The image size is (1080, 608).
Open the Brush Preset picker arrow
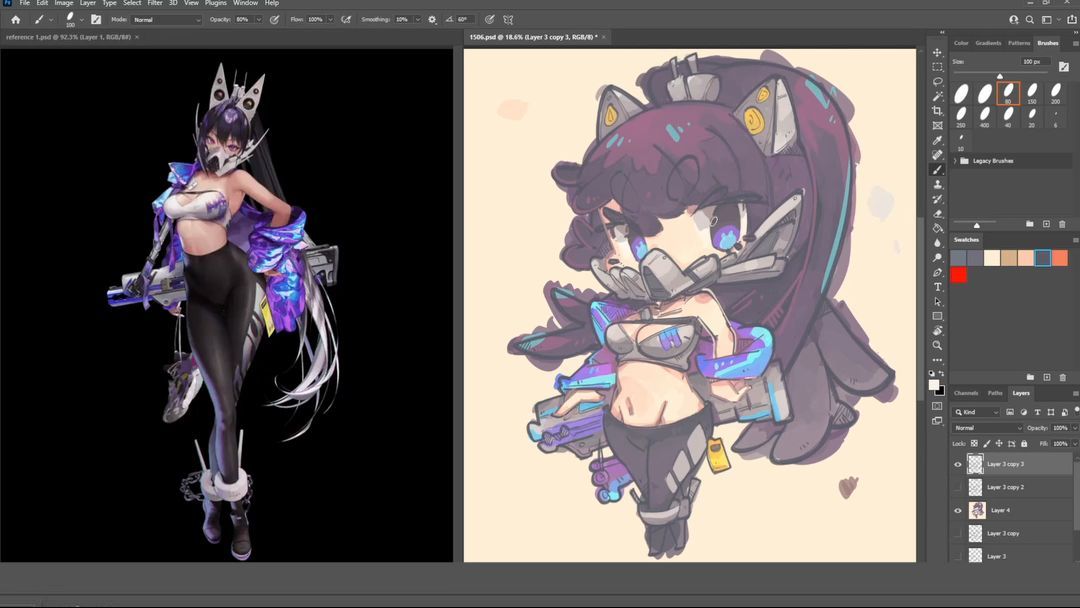point(82,20)
